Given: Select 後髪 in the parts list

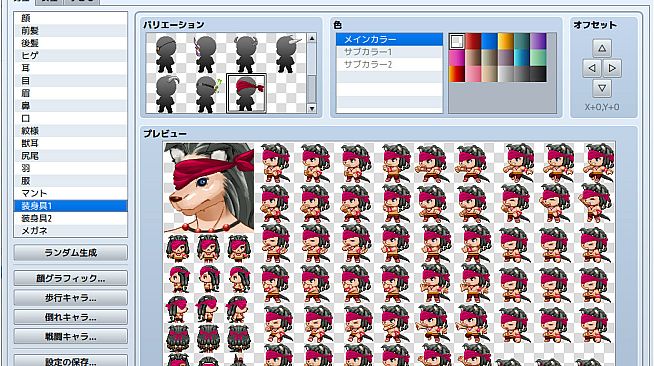Looking at the screenshot, I should (x=70, y=43).
